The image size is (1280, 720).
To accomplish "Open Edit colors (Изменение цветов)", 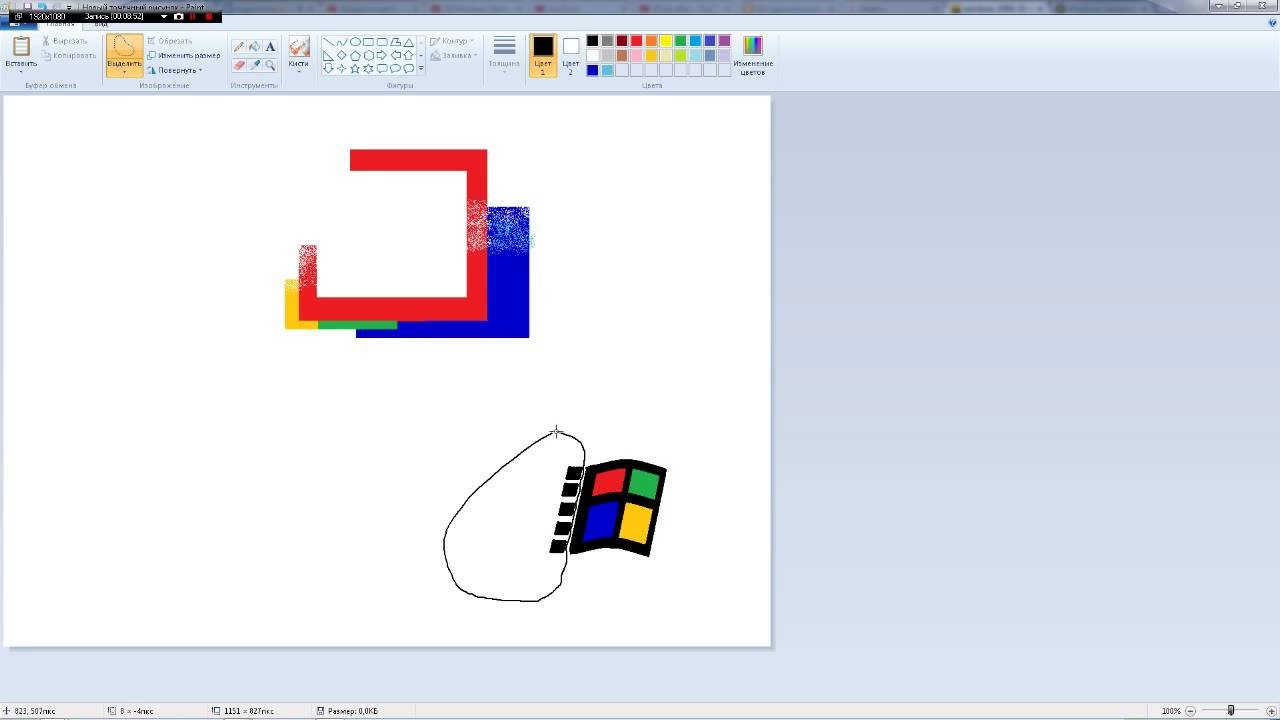I will [x=752, y=54].
